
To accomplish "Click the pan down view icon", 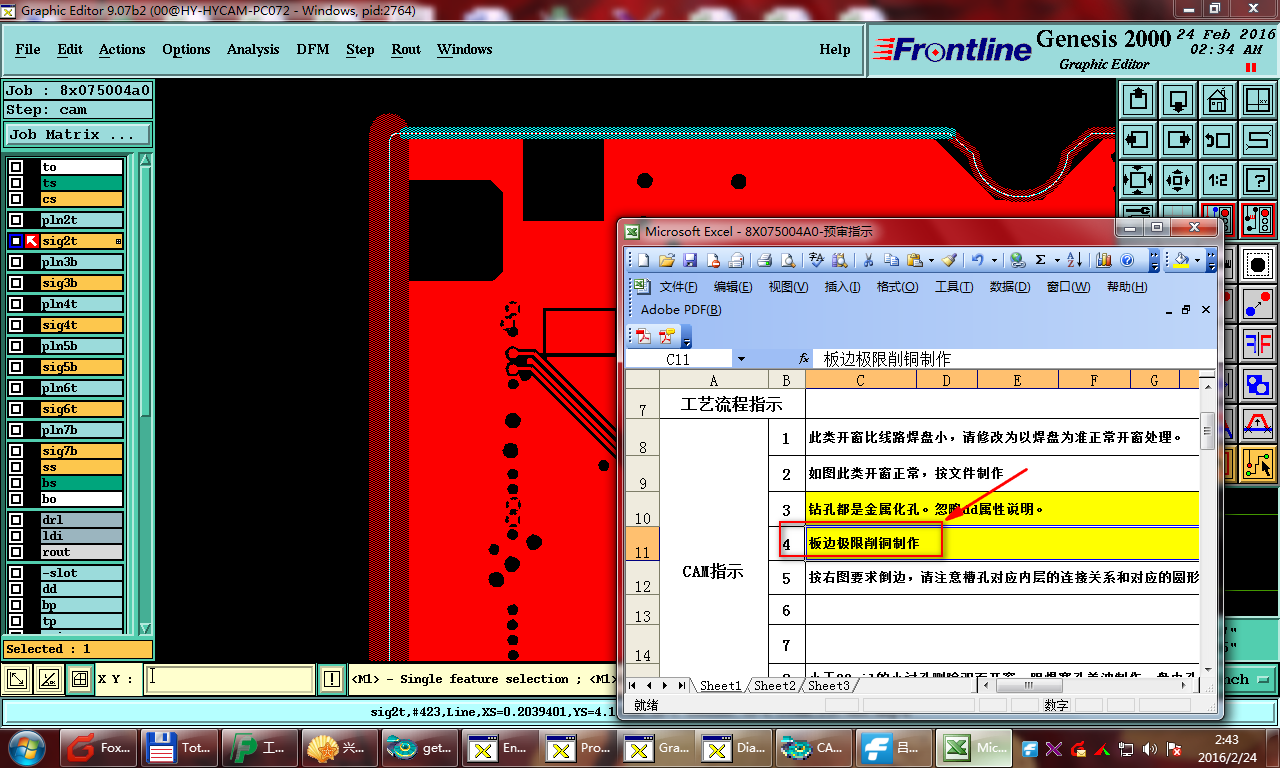I will (1178, 100).
